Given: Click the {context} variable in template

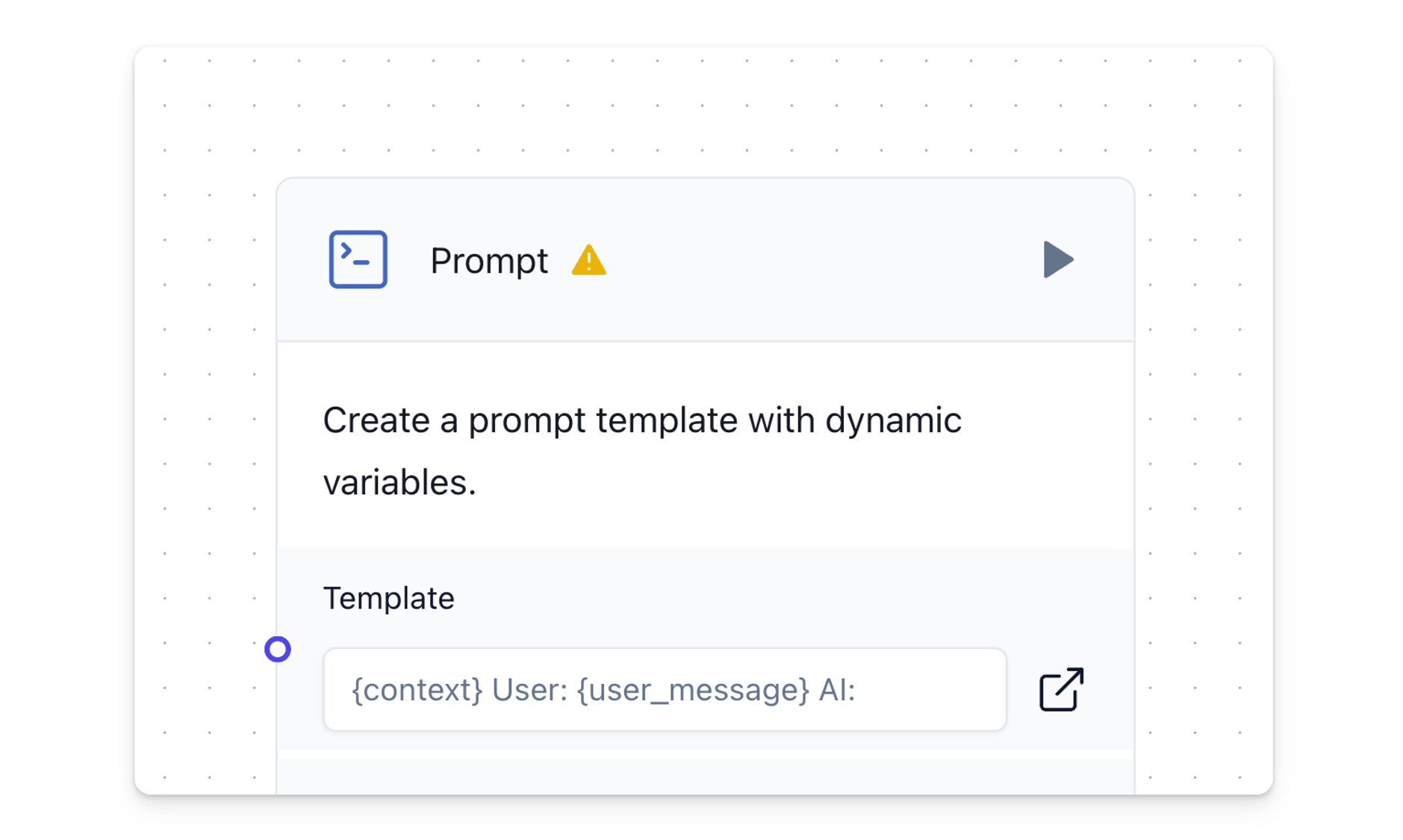Looking at the screenshot, I should pyautogui.click(x=417, y=690).
